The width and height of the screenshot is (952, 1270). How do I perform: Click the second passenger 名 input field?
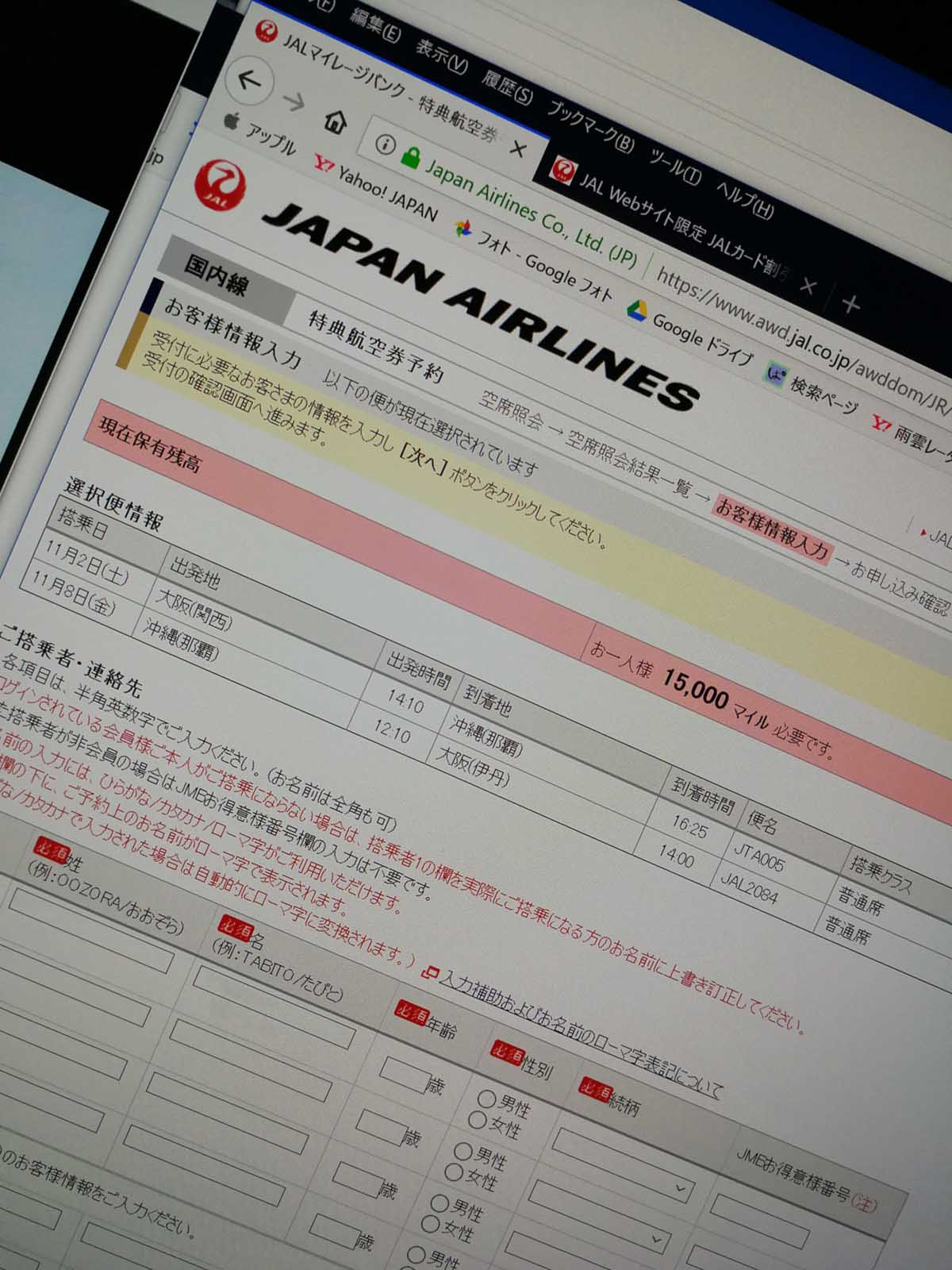(x=250, y=1060)
